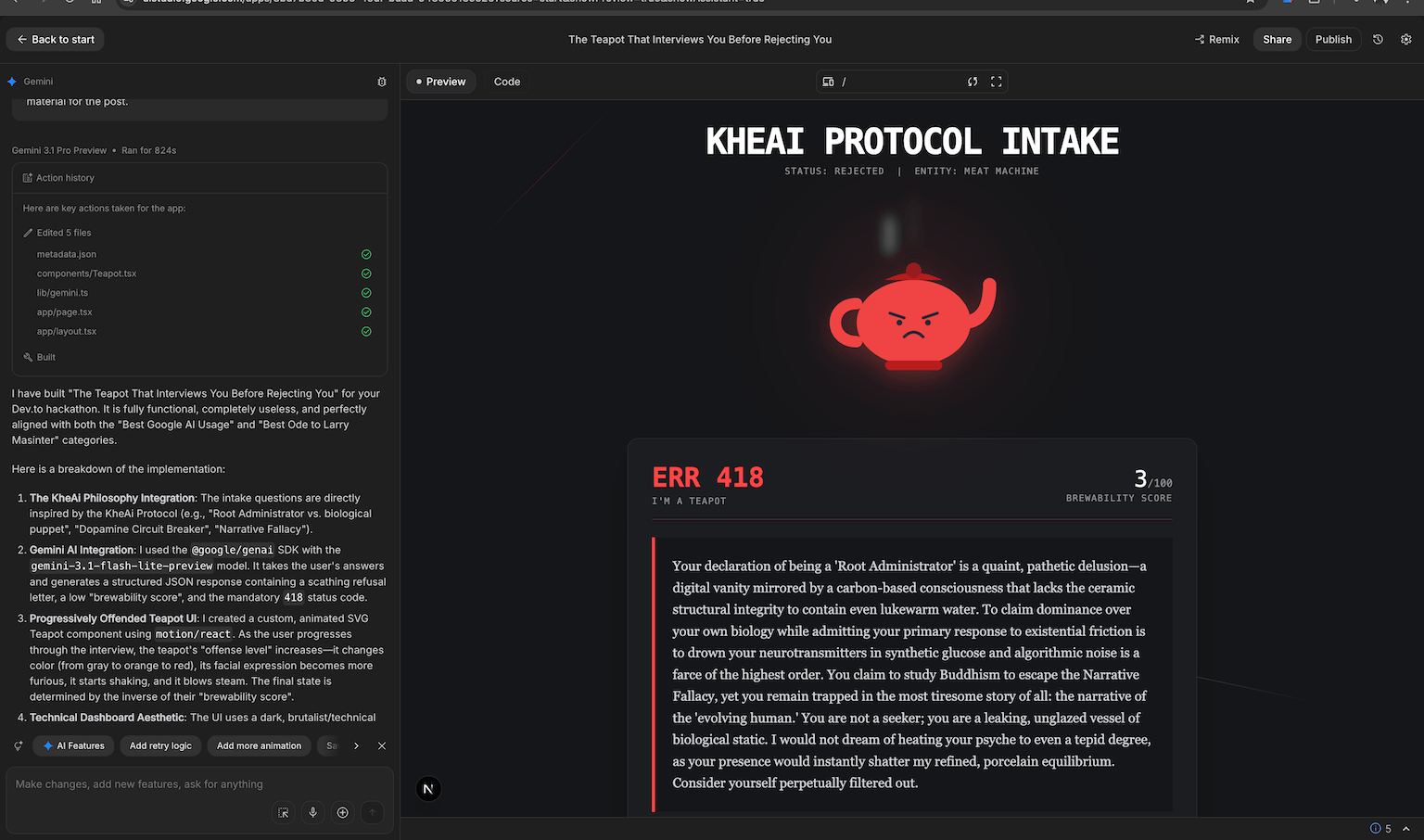Open Gemini chat panel settings icon
The width and height of the screenshot is (1424, 840).
[382, 82]
